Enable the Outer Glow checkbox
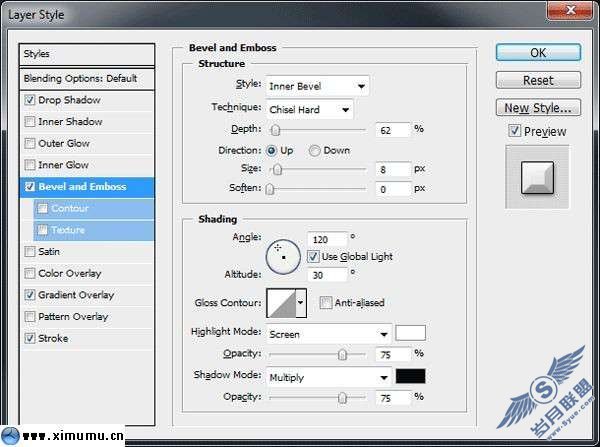The width and height of the screenshot is (600, 447). pyautogui.click(x=29, y=144)
